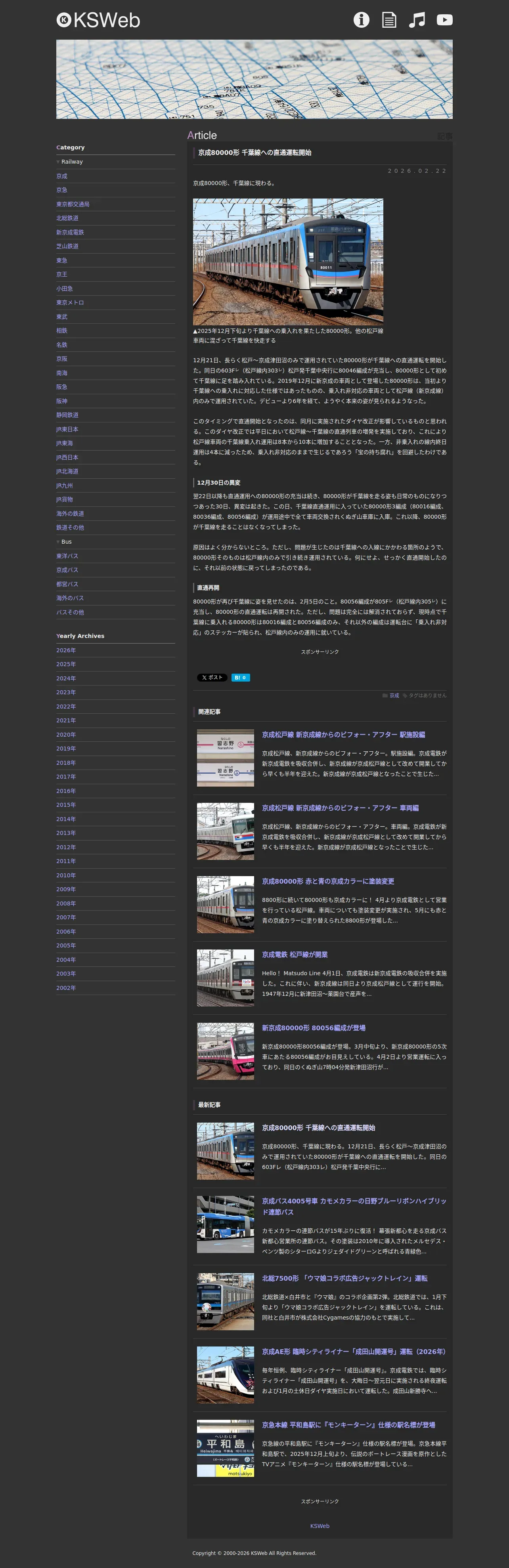
Task: Select the 芝山鉄道 category
Action: [67, 246]
